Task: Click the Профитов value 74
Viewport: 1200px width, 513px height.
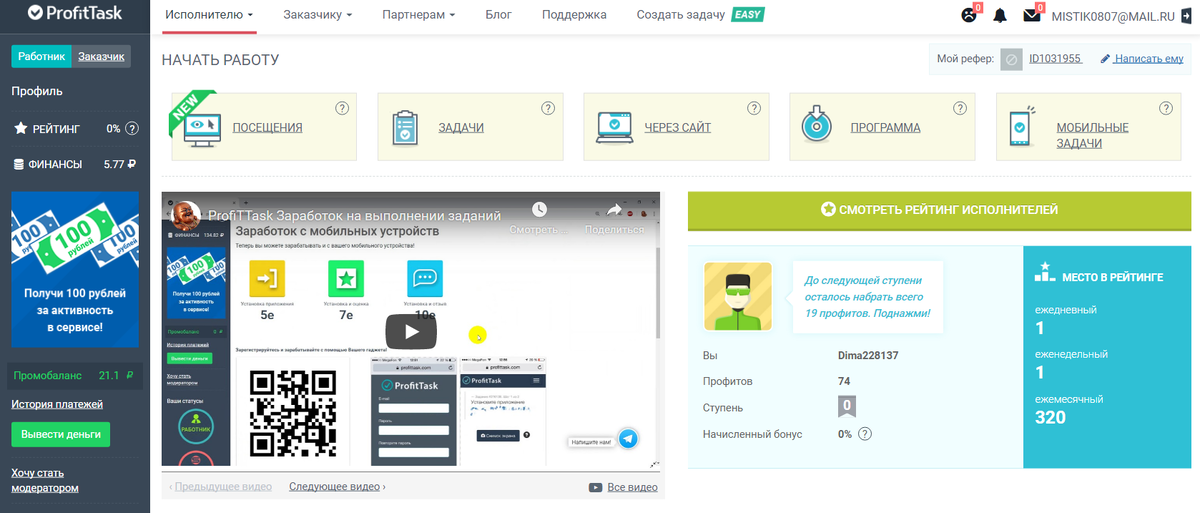Action: (x=844, y=381)
